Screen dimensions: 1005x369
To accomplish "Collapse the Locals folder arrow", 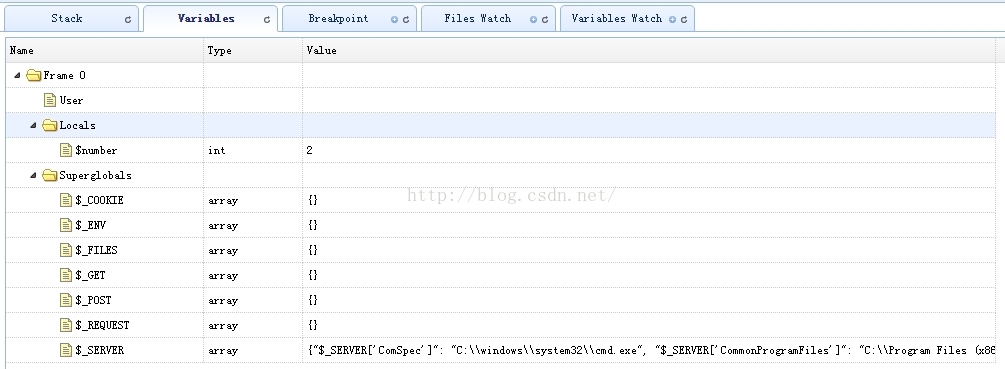I will click(33, 126).
